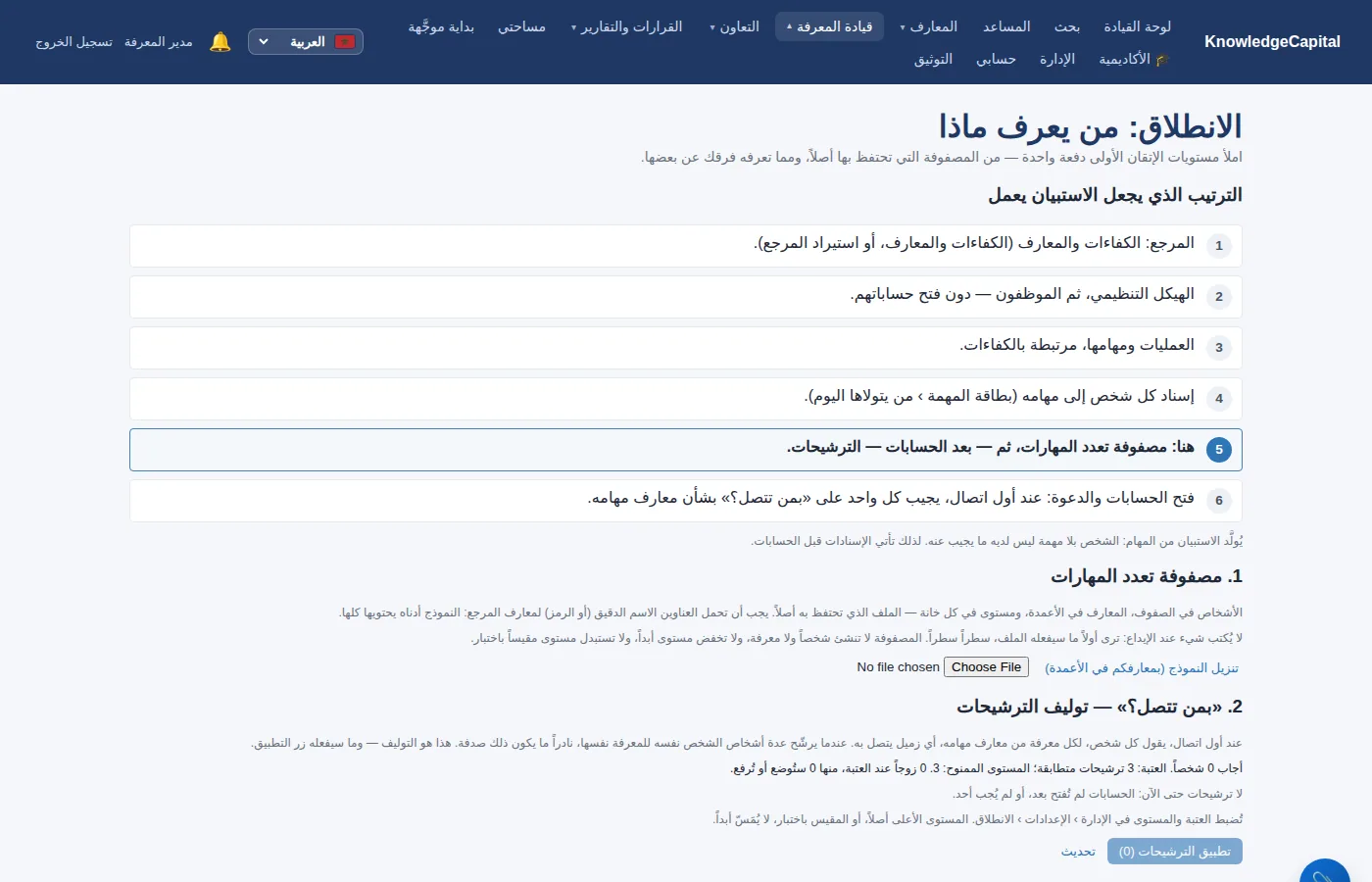
Task: Click the KnowledgeCapital logo
Action: (x=1272, y=42)
